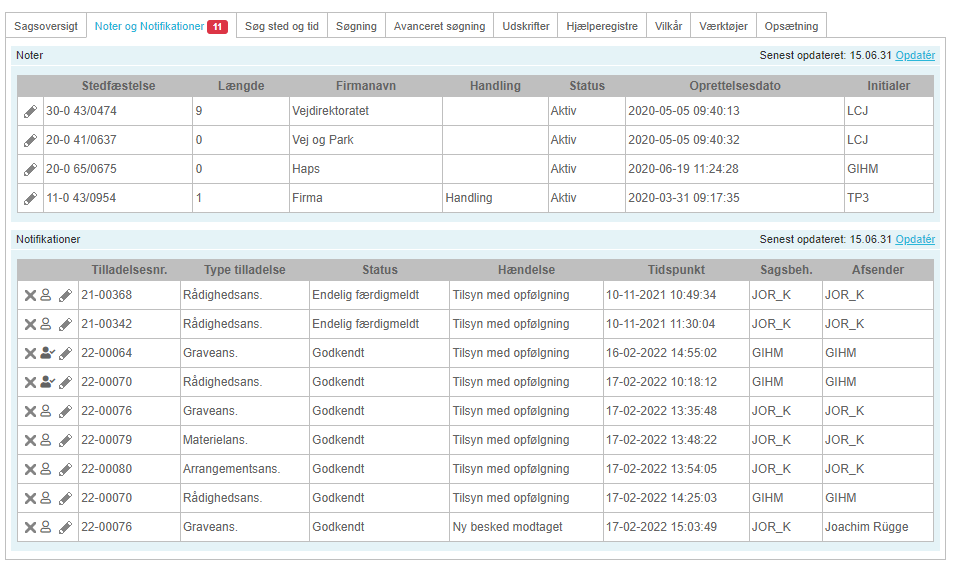Screen dimensions: 964x568
Task: Refresh Notifikationer using its Opdatér link
Action: click(915, 239)
